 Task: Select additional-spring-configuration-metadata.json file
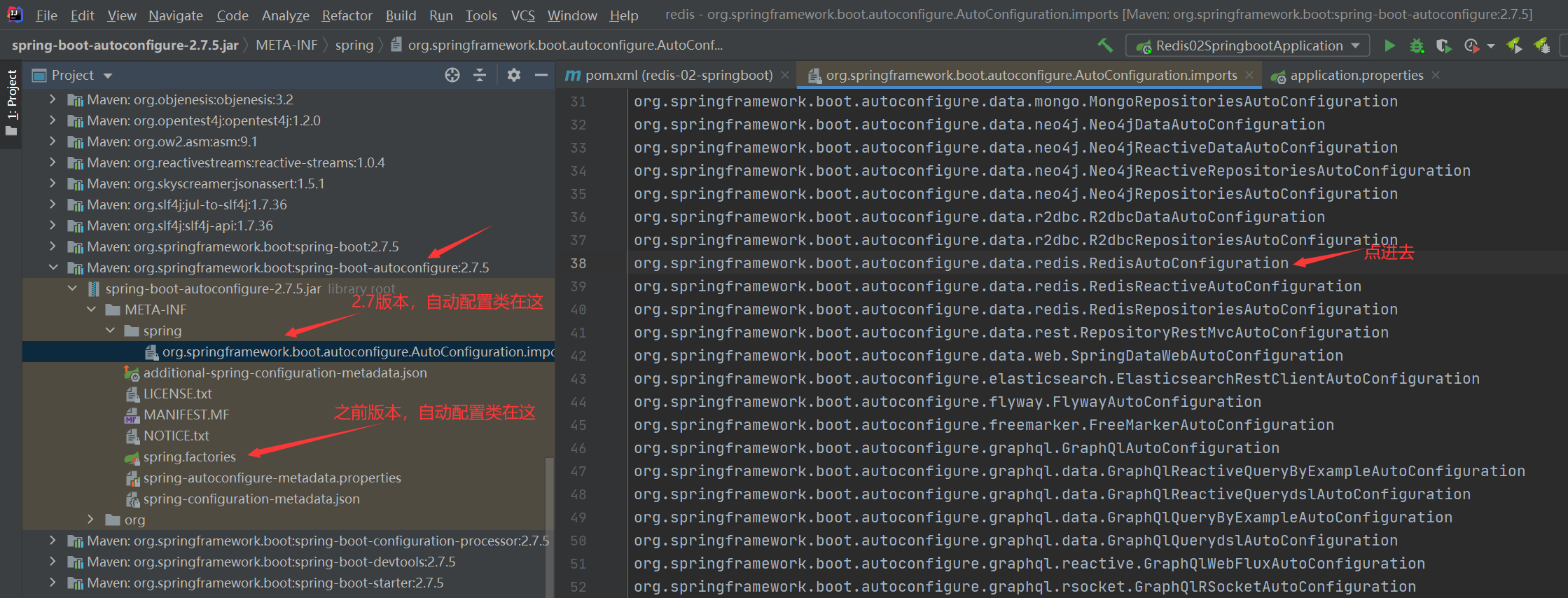pyautogui.click(x=284, y=373)
